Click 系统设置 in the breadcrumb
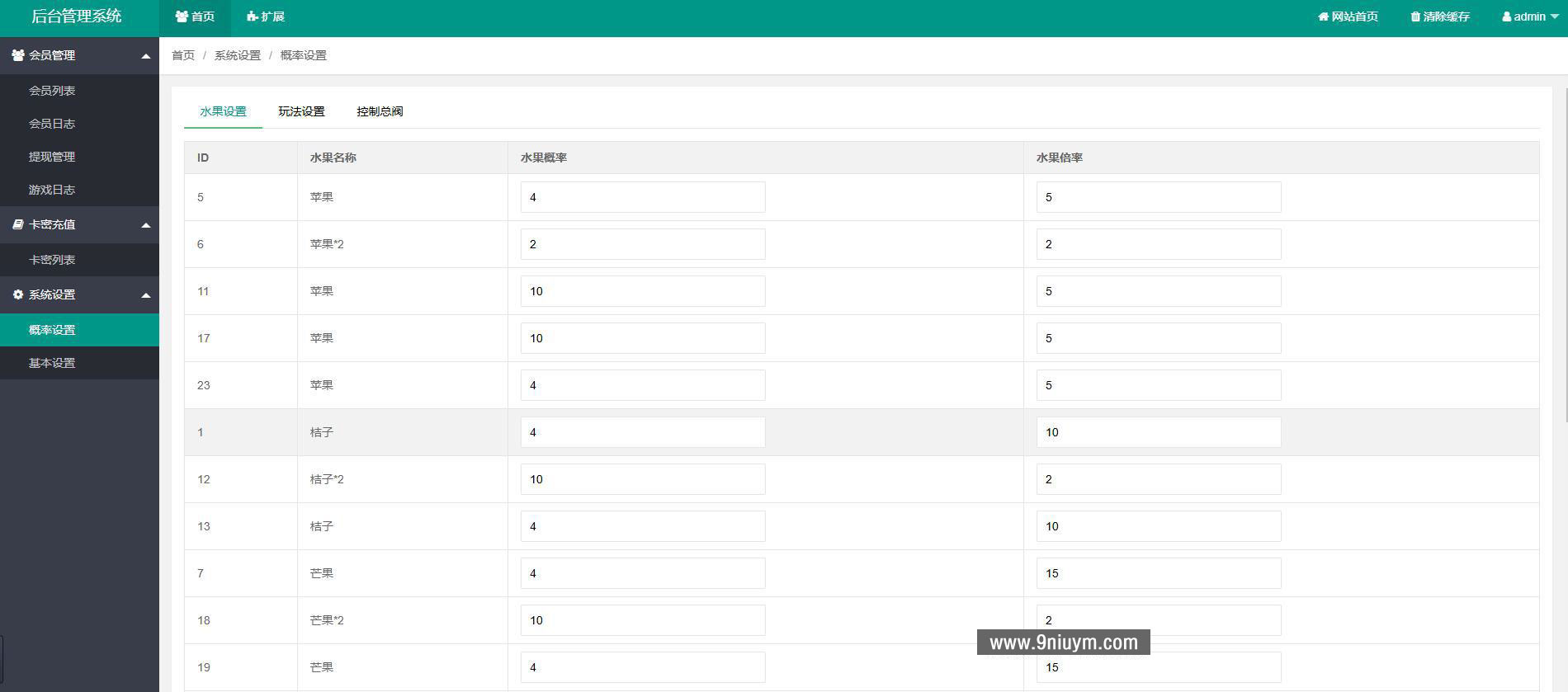This screenshot has height=692, width=1568. coord(237,55)
